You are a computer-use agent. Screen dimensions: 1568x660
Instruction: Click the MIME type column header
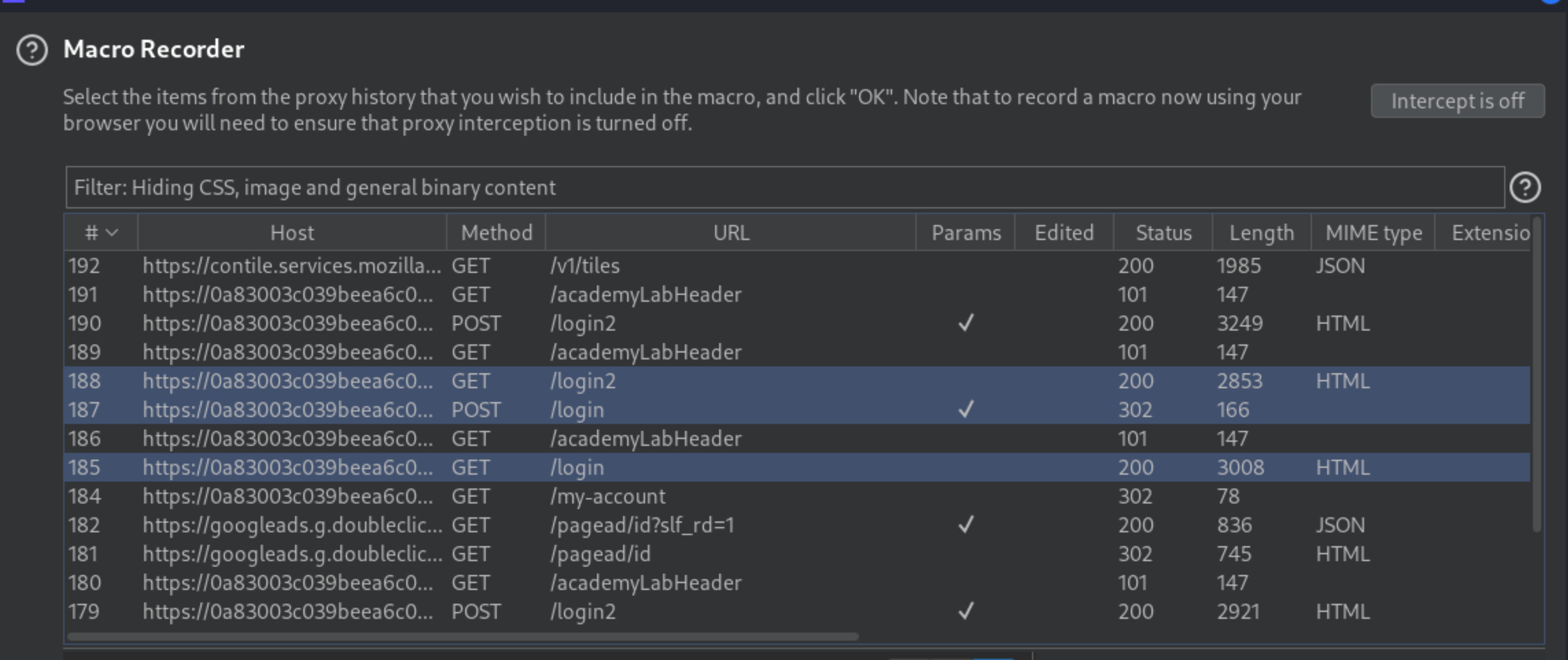click(1373, 233)
